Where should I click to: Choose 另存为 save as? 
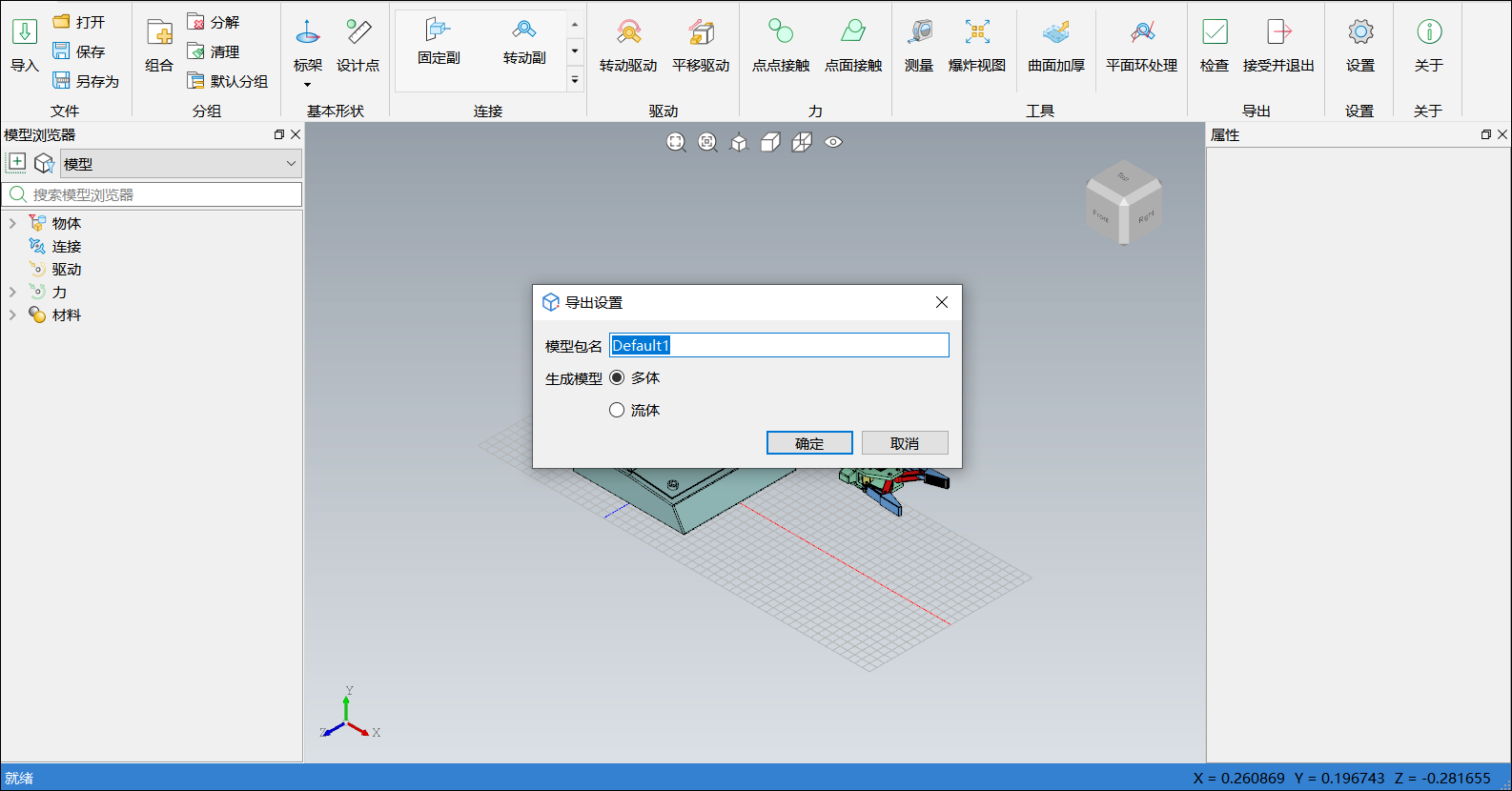(86, 81)
